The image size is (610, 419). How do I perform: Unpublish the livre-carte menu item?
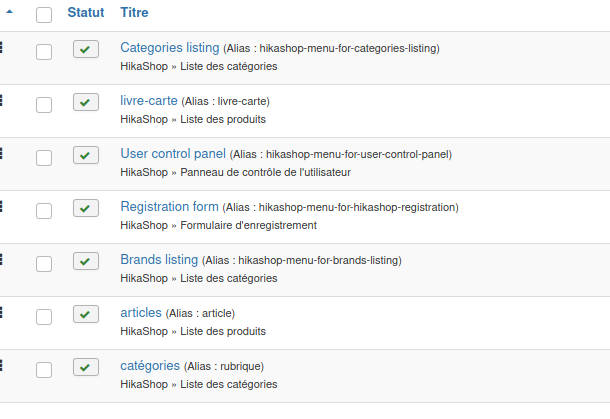86,103
